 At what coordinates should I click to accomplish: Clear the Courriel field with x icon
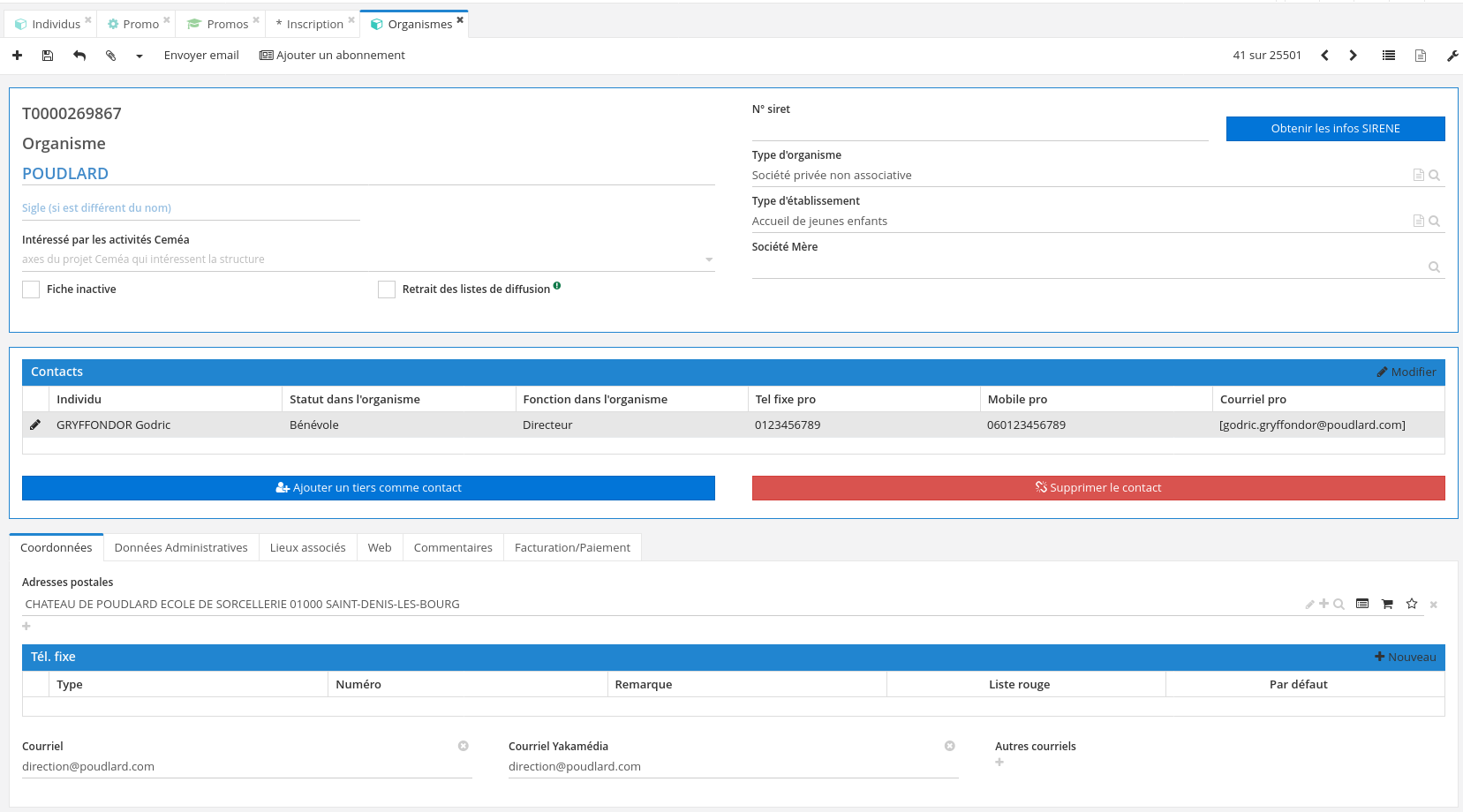[464, 746]
